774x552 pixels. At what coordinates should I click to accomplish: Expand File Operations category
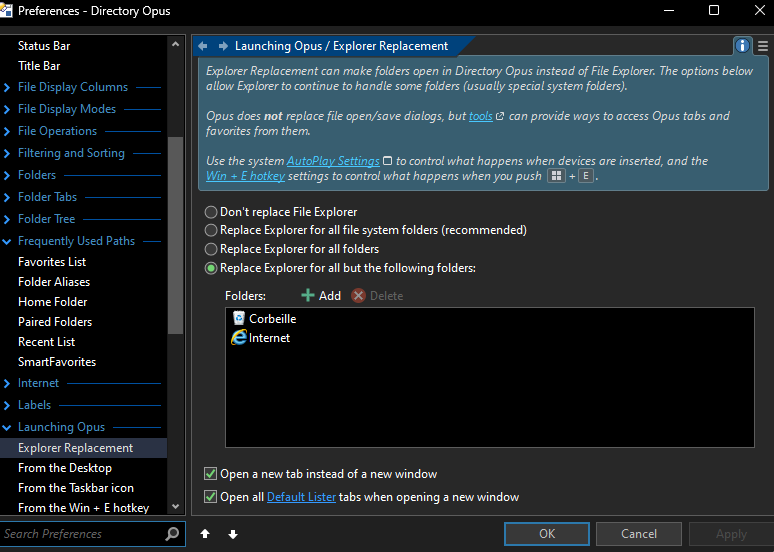point(7,131)
